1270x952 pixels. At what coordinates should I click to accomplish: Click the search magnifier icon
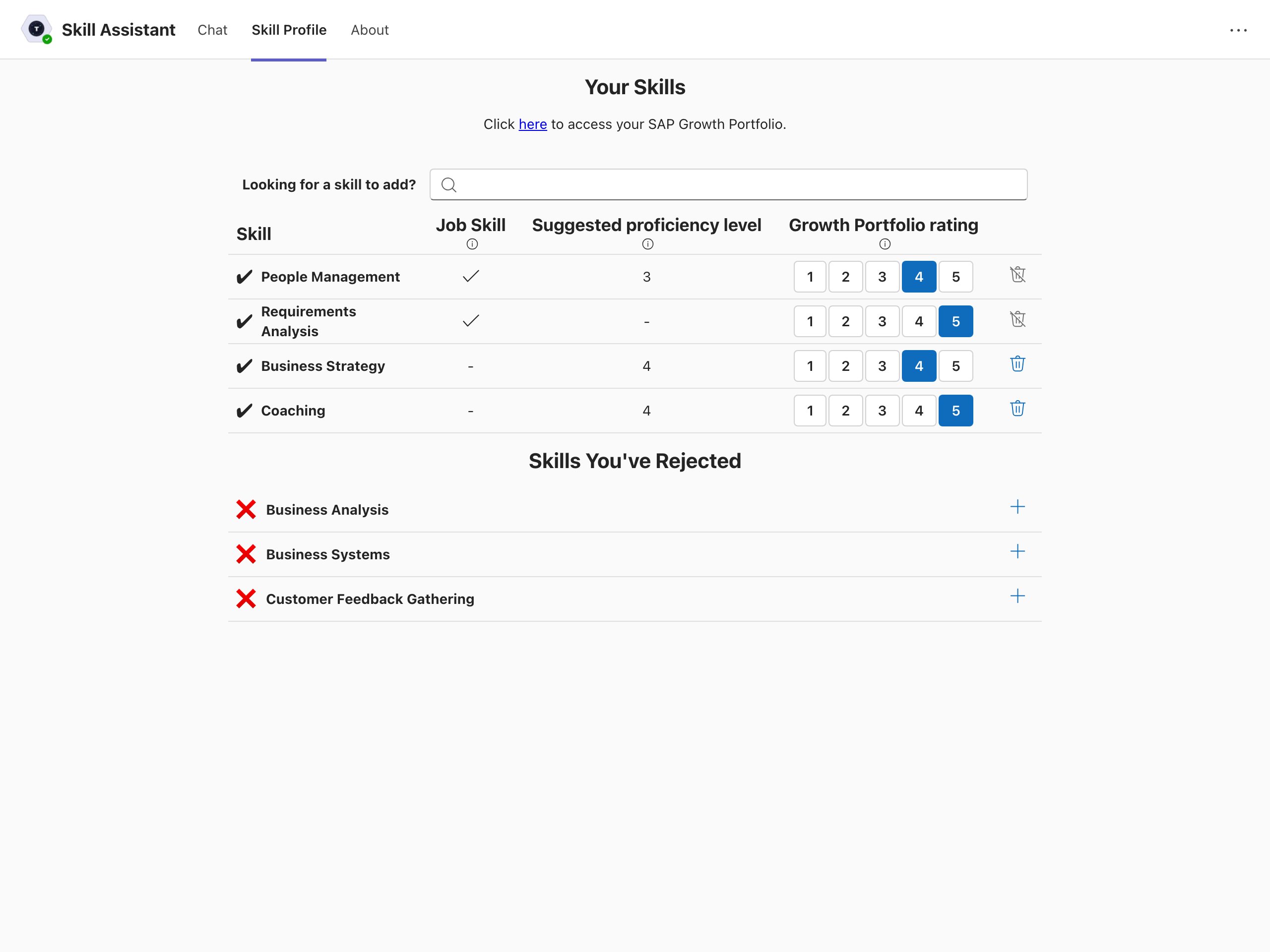coord(449,185)
